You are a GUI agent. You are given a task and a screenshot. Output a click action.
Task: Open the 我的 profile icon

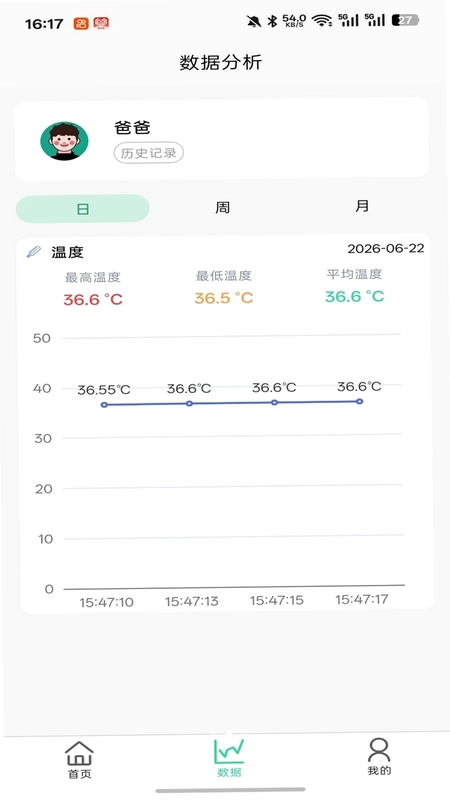[379, 750]
